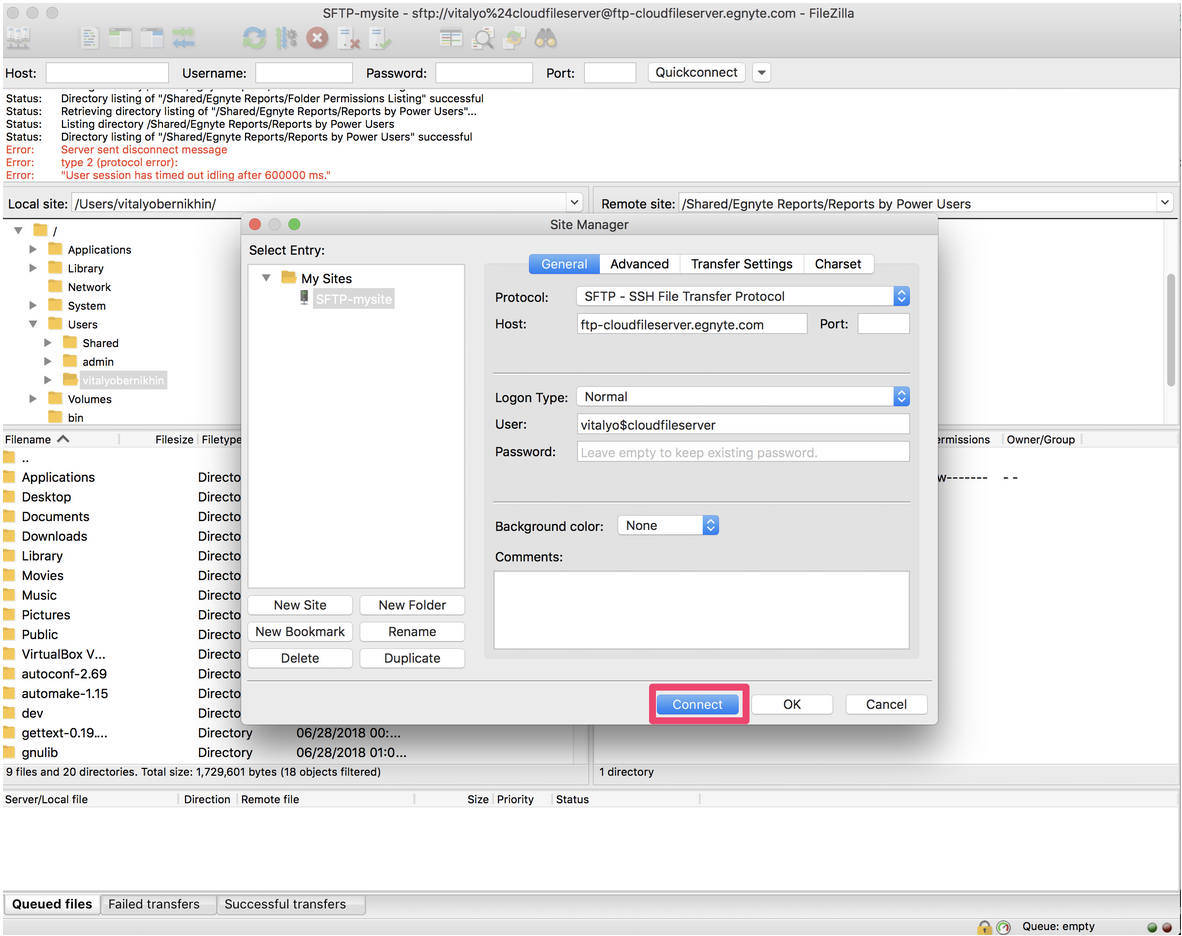This screenshot has width=1182, height=936.
Task: Click the New Folder button
Action: [x=412, y=605]
